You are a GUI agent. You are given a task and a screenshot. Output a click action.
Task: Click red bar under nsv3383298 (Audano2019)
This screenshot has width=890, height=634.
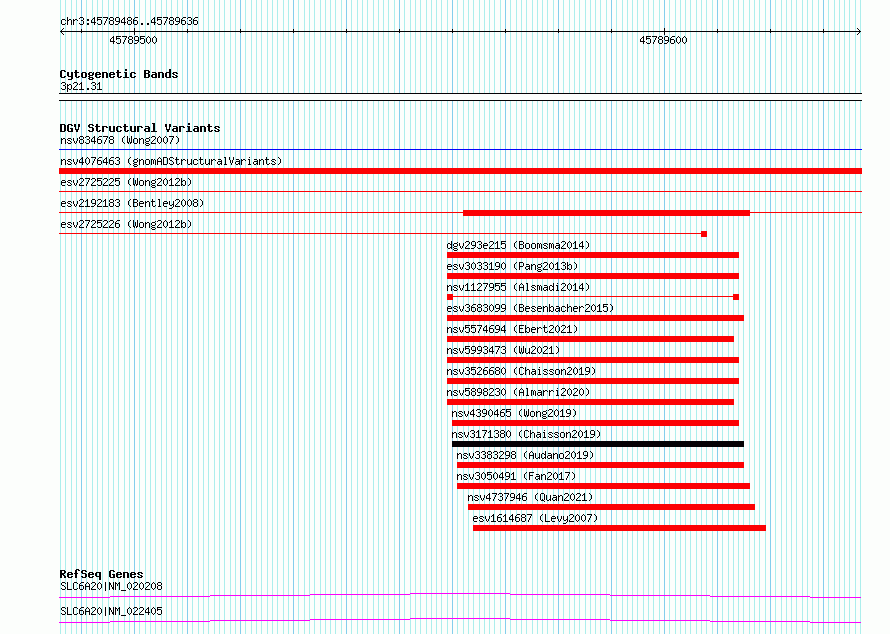601,465
